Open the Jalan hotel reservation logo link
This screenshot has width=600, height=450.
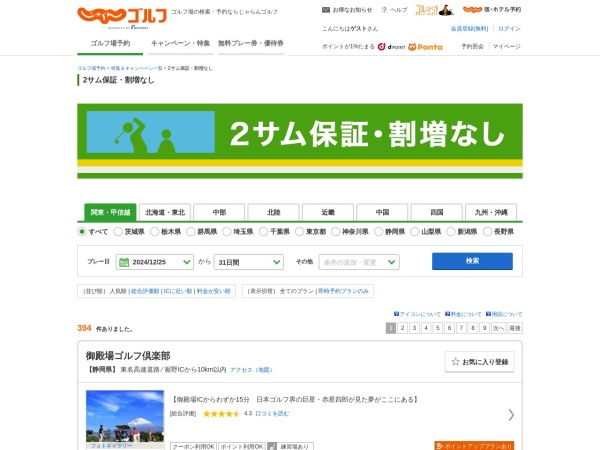492,10
